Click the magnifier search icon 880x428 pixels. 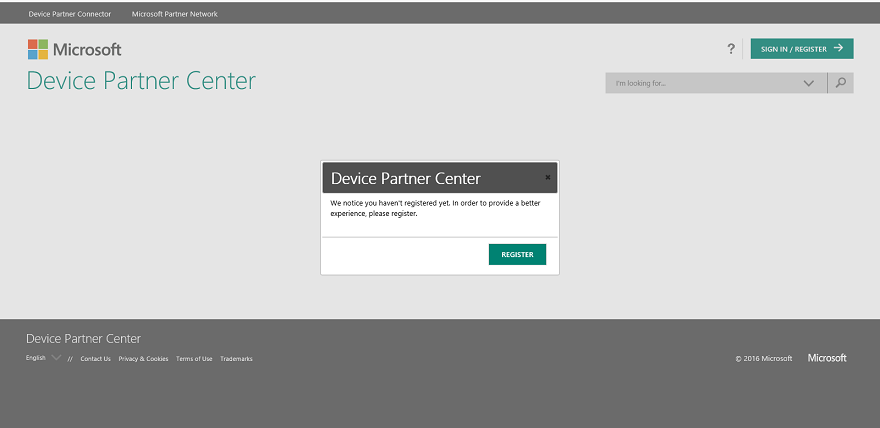[841, 83]
